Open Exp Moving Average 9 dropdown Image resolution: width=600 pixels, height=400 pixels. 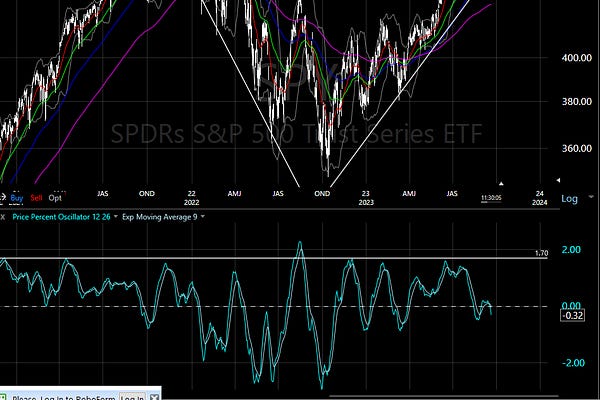(x=202, y=217)
